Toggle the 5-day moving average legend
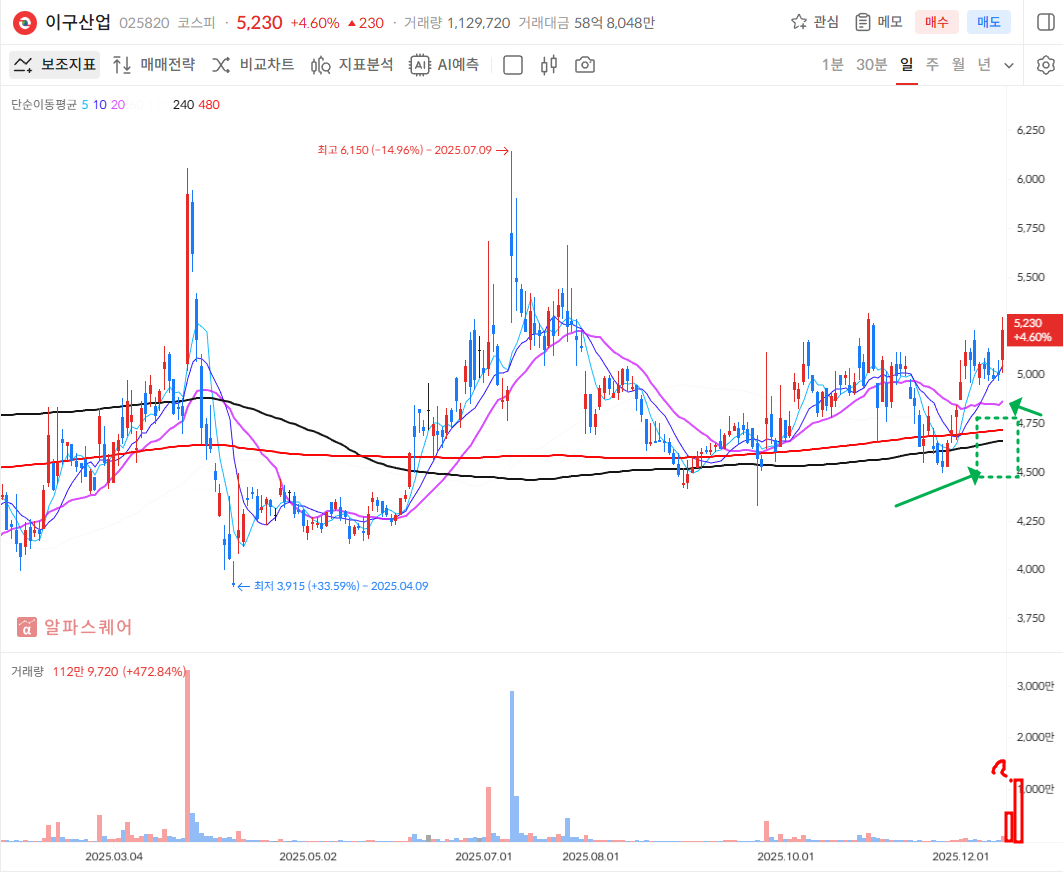The height and width of the screenshot is (872, 1063). pos(85,105)
